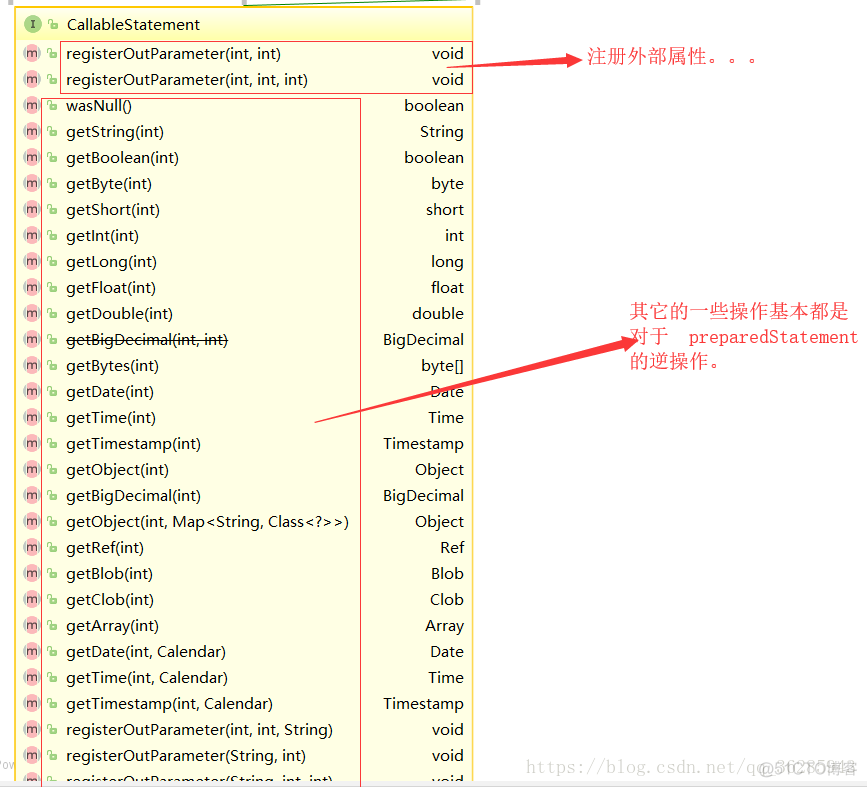The height and width of the screenshot is (787, 867).
Task: Select the struck-through getBigDecimal(int, int) method
Action: point(147,340)
